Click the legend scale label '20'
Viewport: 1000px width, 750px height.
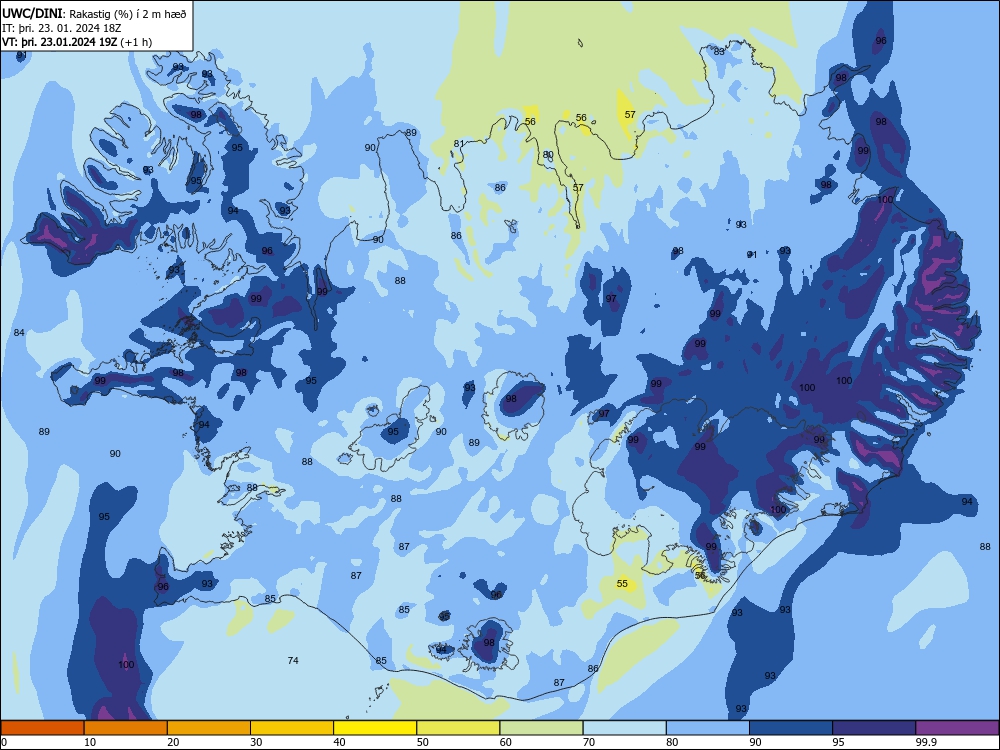tap(173, 742)
